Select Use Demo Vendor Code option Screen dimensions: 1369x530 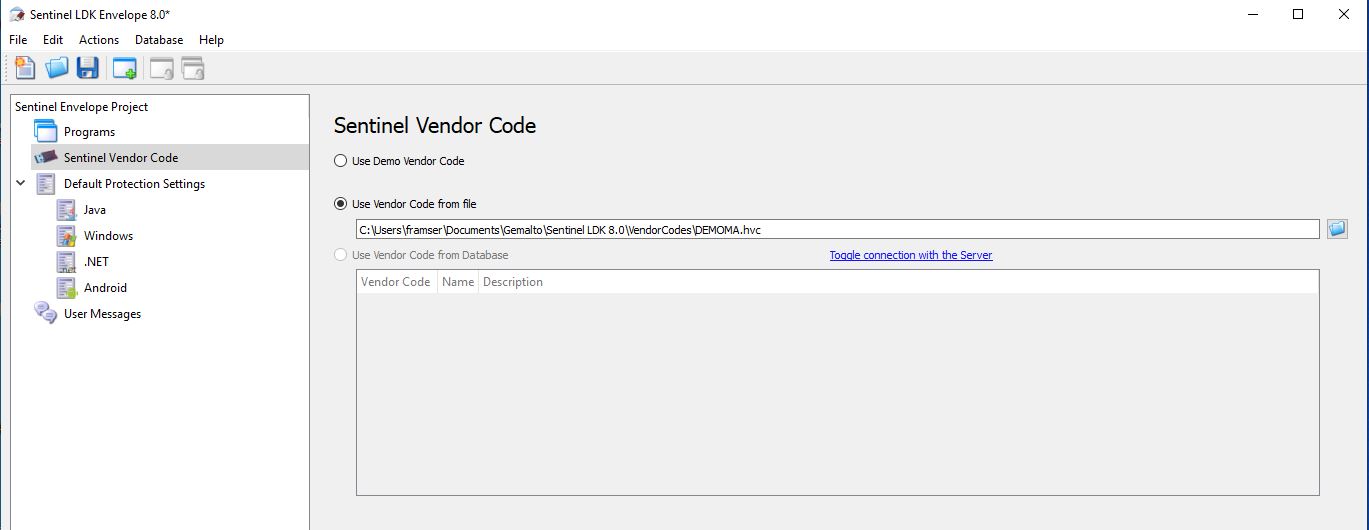pyautogui.click(x=399, y=161)
